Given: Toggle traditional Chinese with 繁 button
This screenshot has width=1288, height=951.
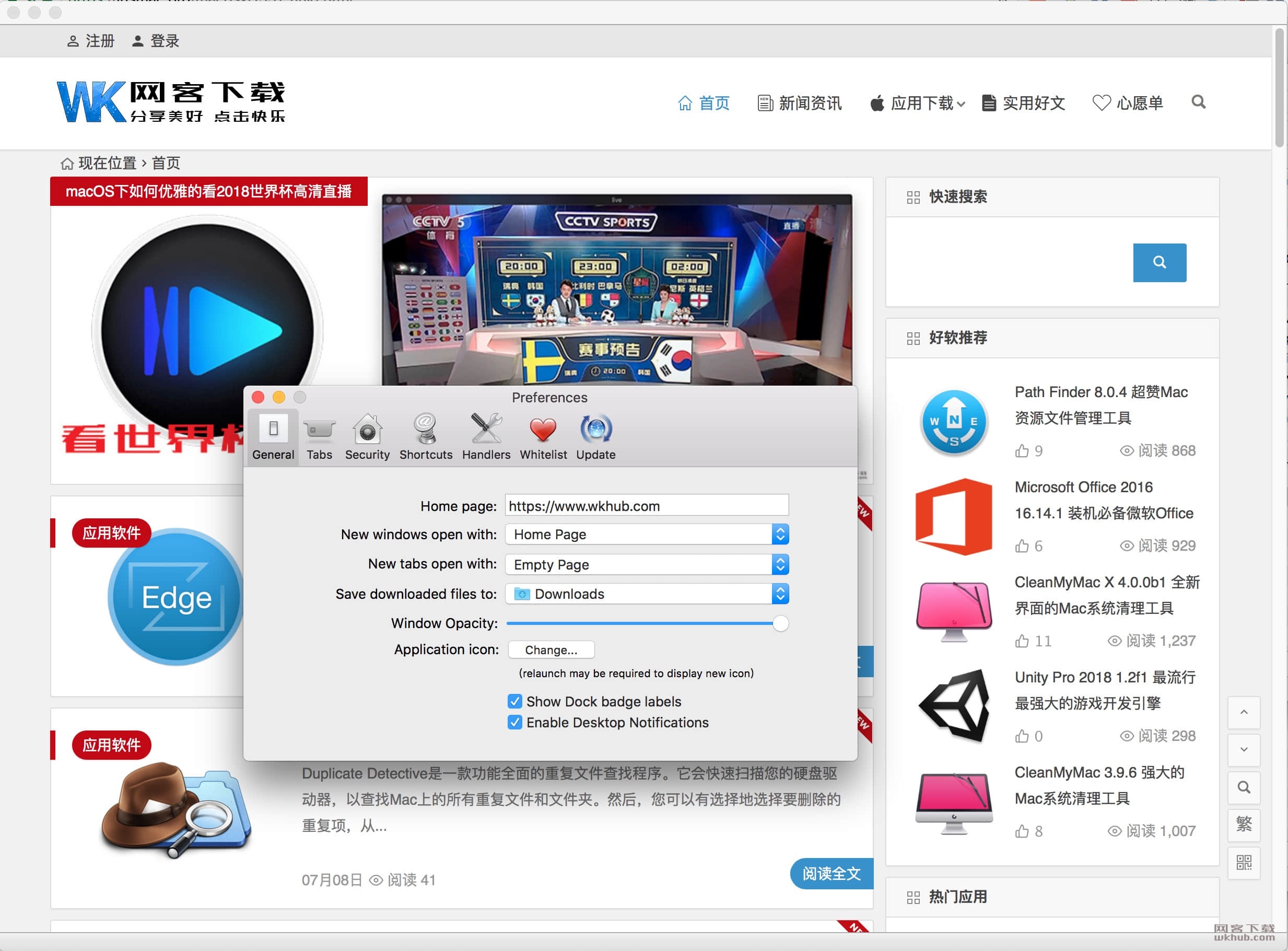Looking at the screenshot, I should (x=1244, y=825).
